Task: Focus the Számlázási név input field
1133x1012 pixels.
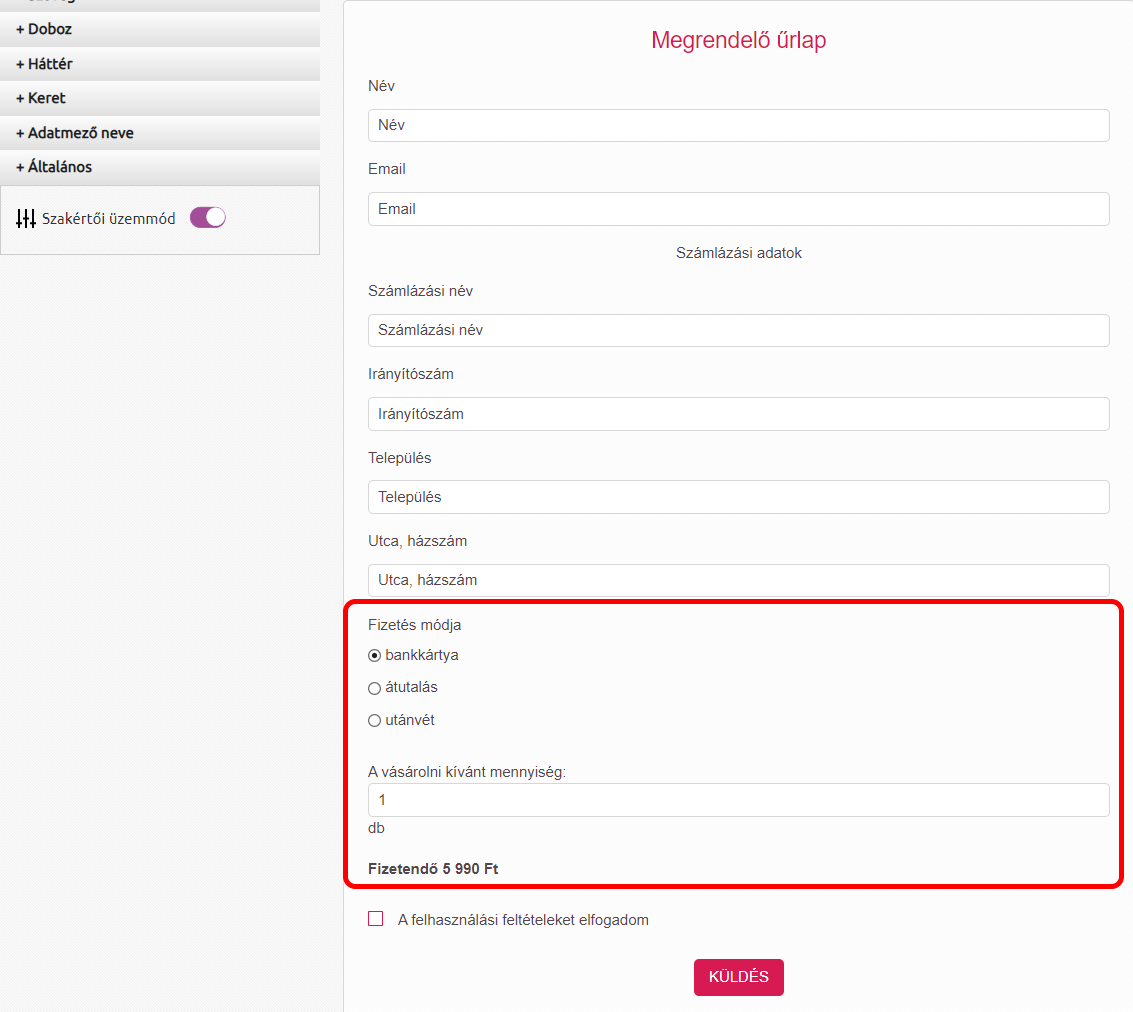Action: 738,330
